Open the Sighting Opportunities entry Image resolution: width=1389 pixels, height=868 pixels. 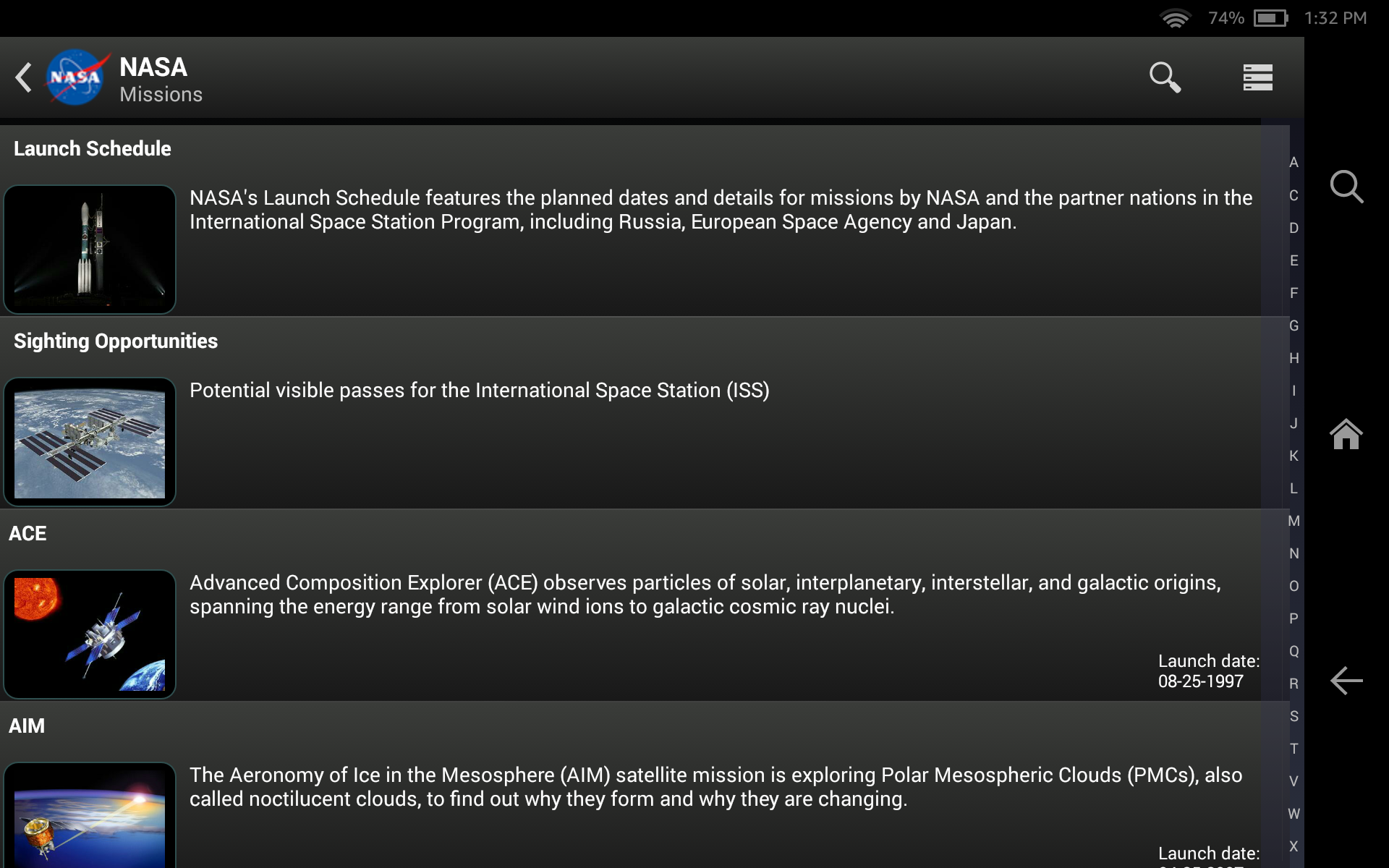[x=116, y=341]
